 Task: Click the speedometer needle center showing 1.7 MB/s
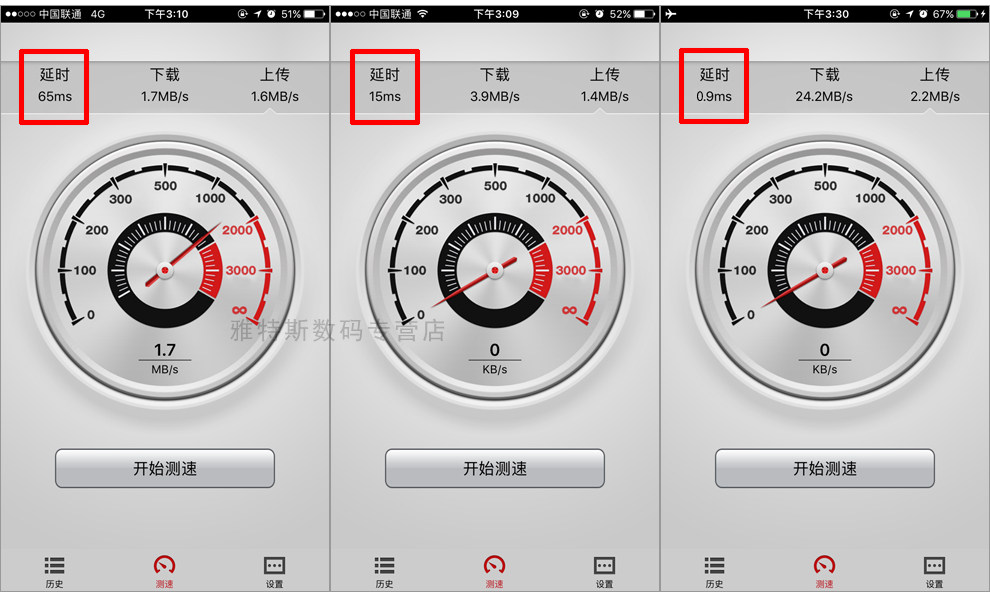click(x=165, y=270)
